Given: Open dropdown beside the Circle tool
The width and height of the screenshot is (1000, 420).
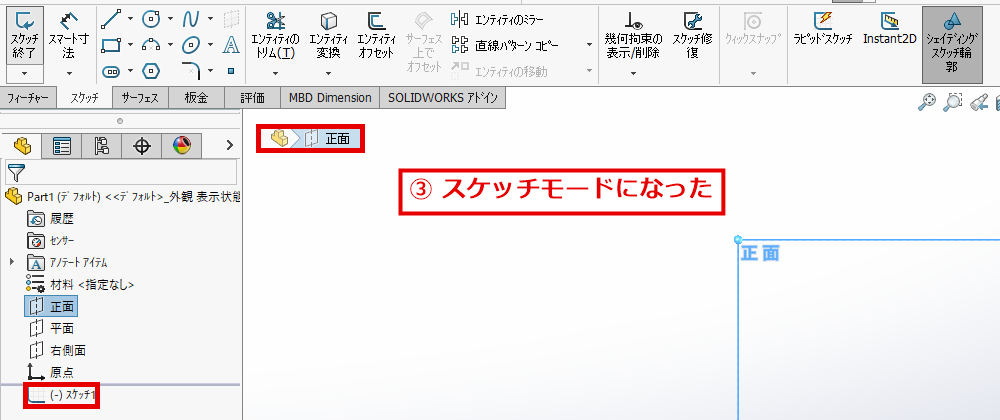Looking at the screenshot, I should tap(171, 19).
